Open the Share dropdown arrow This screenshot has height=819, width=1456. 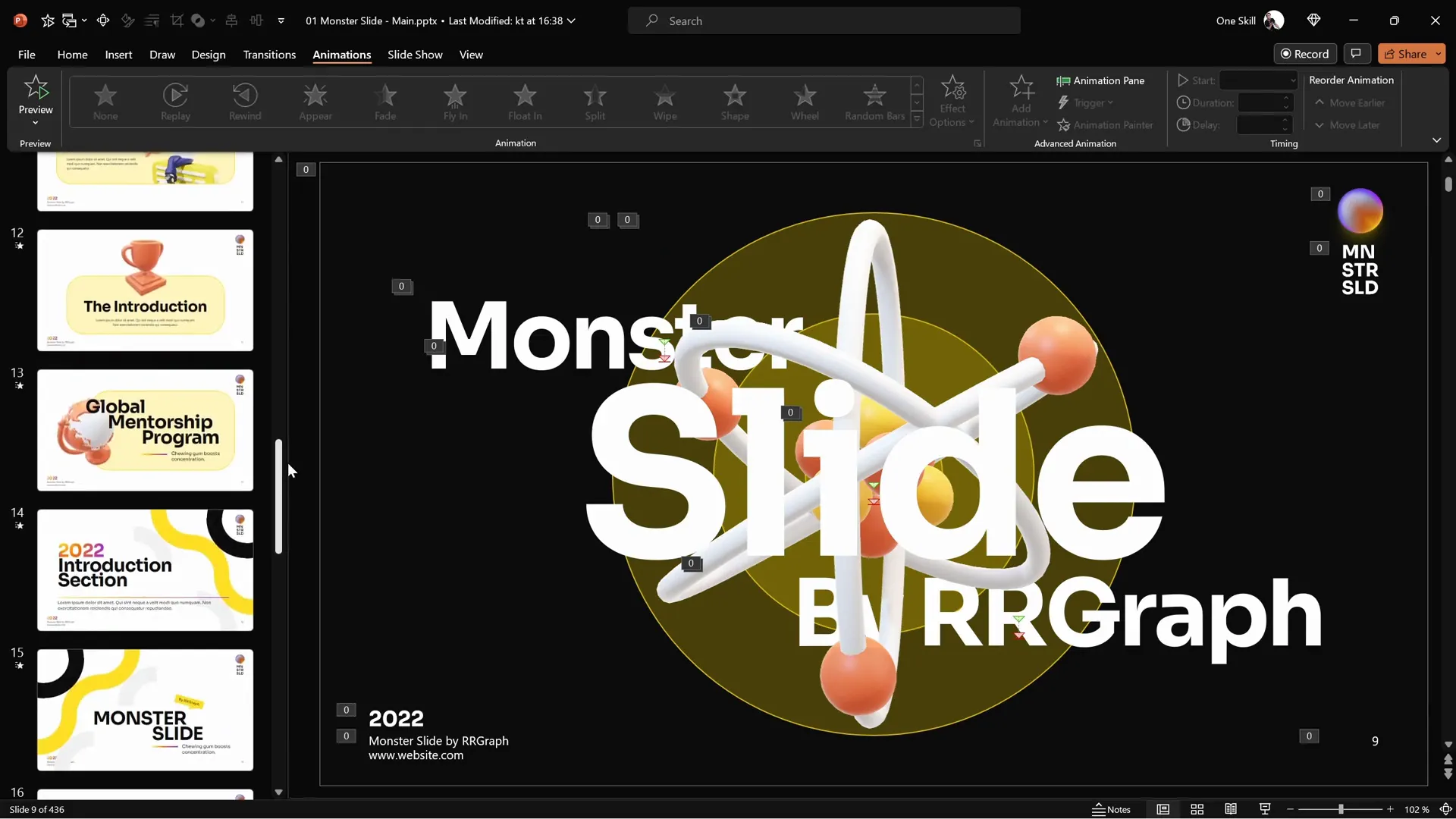pyautogui.click(x=1439, y=54)
